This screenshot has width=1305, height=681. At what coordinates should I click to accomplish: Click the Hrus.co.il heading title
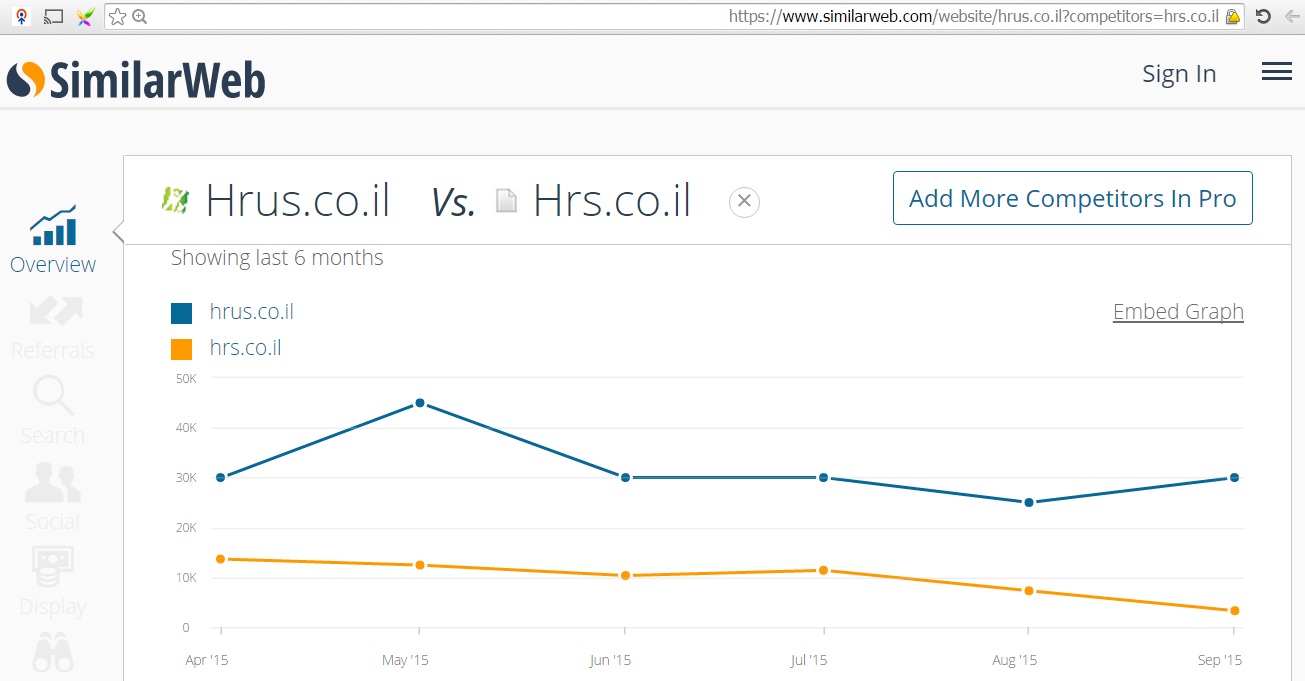[x=298, y=200]
